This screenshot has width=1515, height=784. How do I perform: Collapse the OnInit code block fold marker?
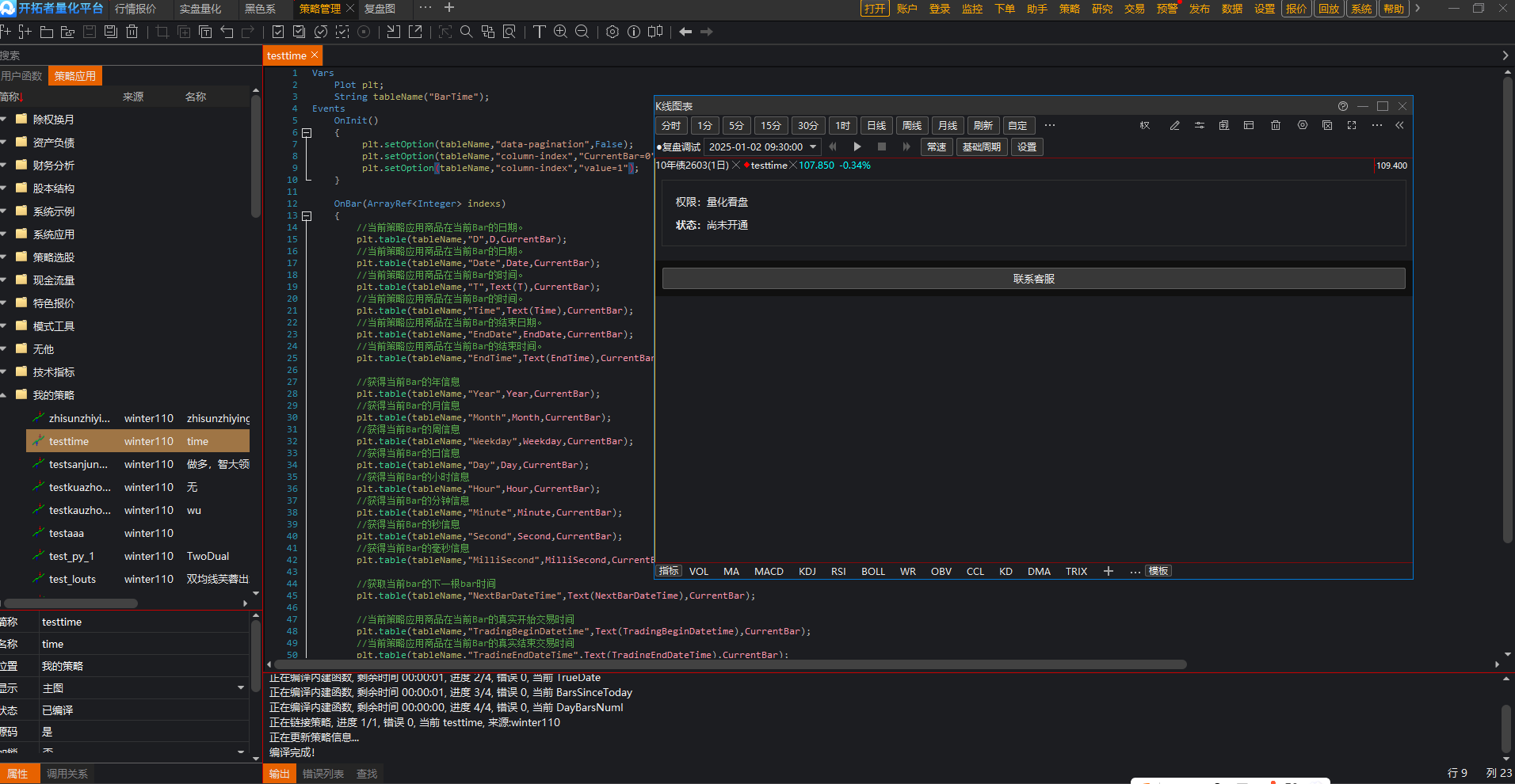[x=307, y=133]
